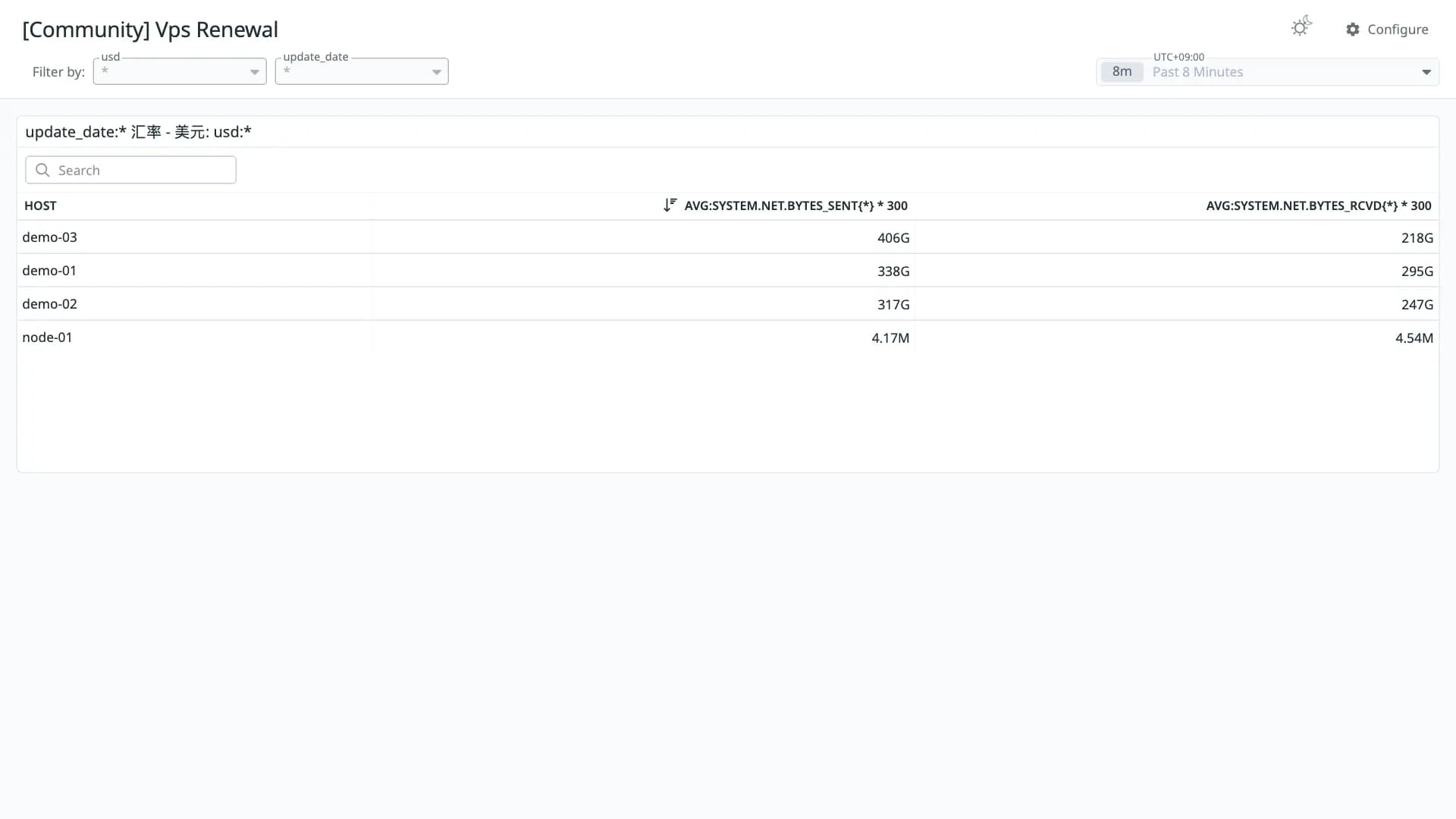The width and height of the screenshot is (1456, 819).
Task: Sort by the HOST column header
Action: 40,206
